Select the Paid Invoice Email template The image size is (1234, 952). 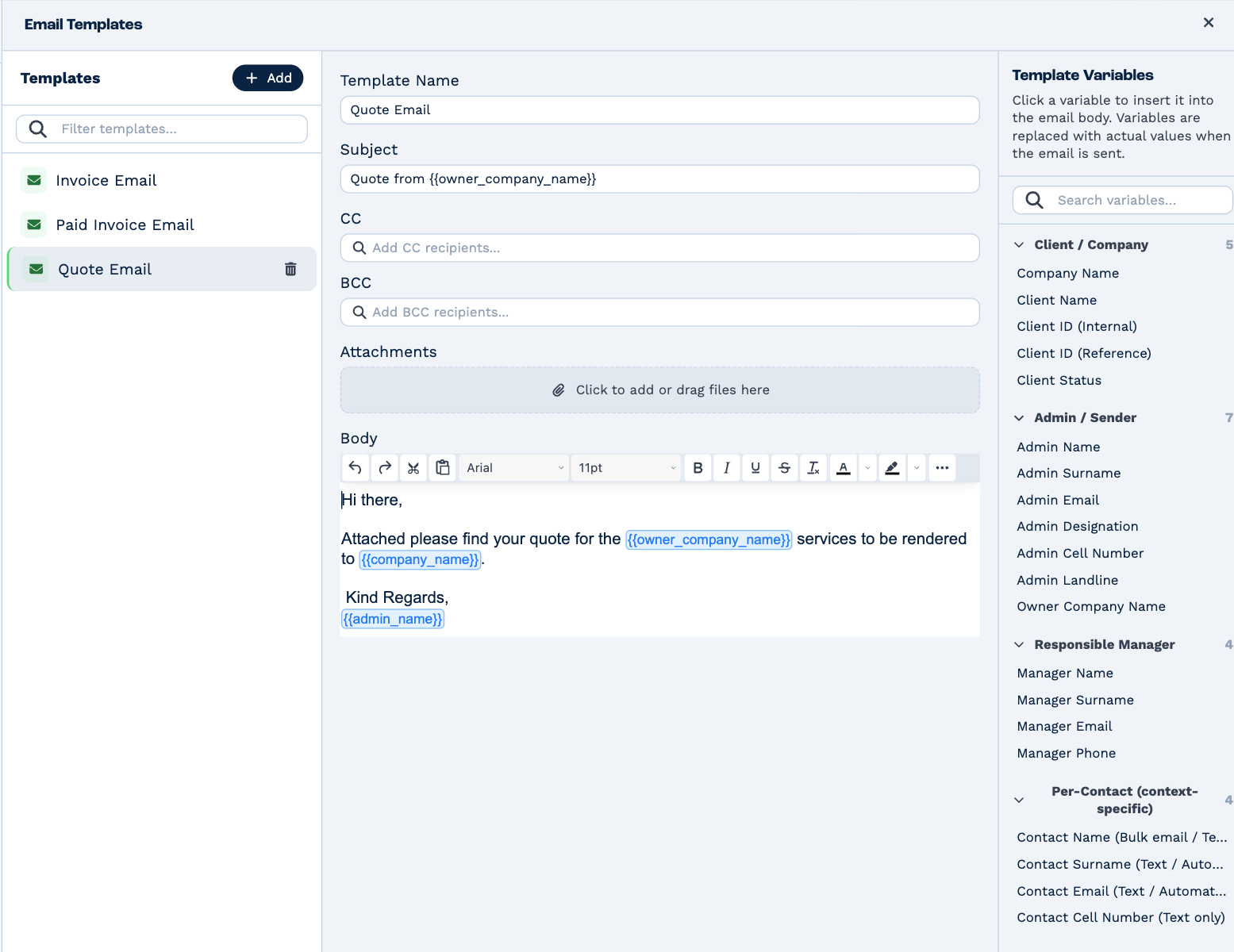162,225
